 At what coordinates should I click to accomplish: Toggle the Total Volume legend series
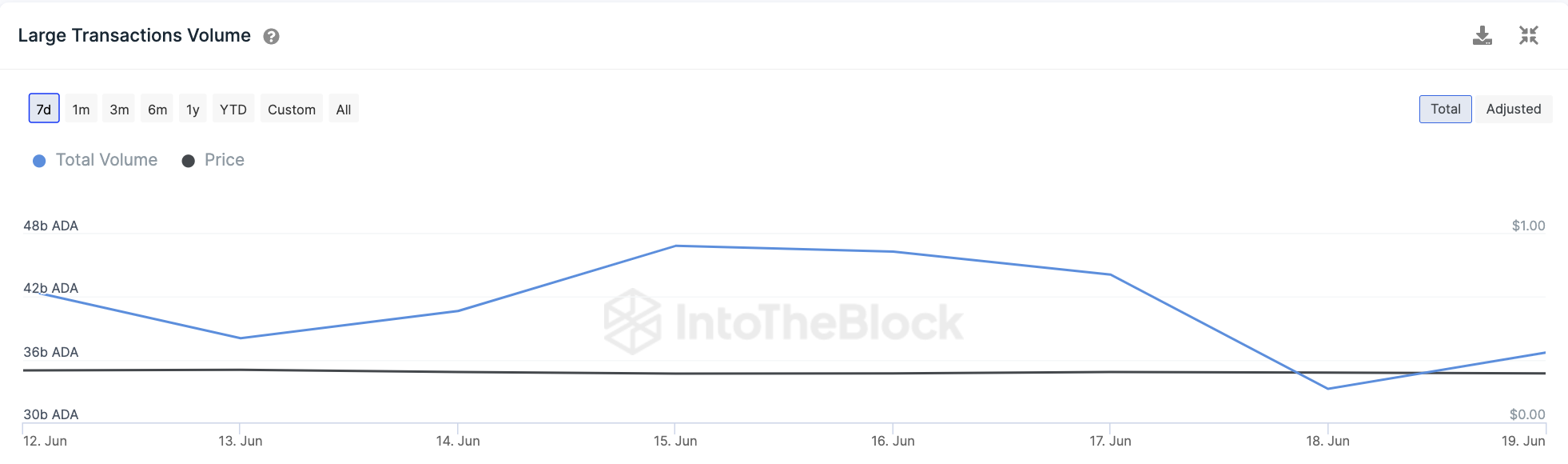[x=106, y=160]
